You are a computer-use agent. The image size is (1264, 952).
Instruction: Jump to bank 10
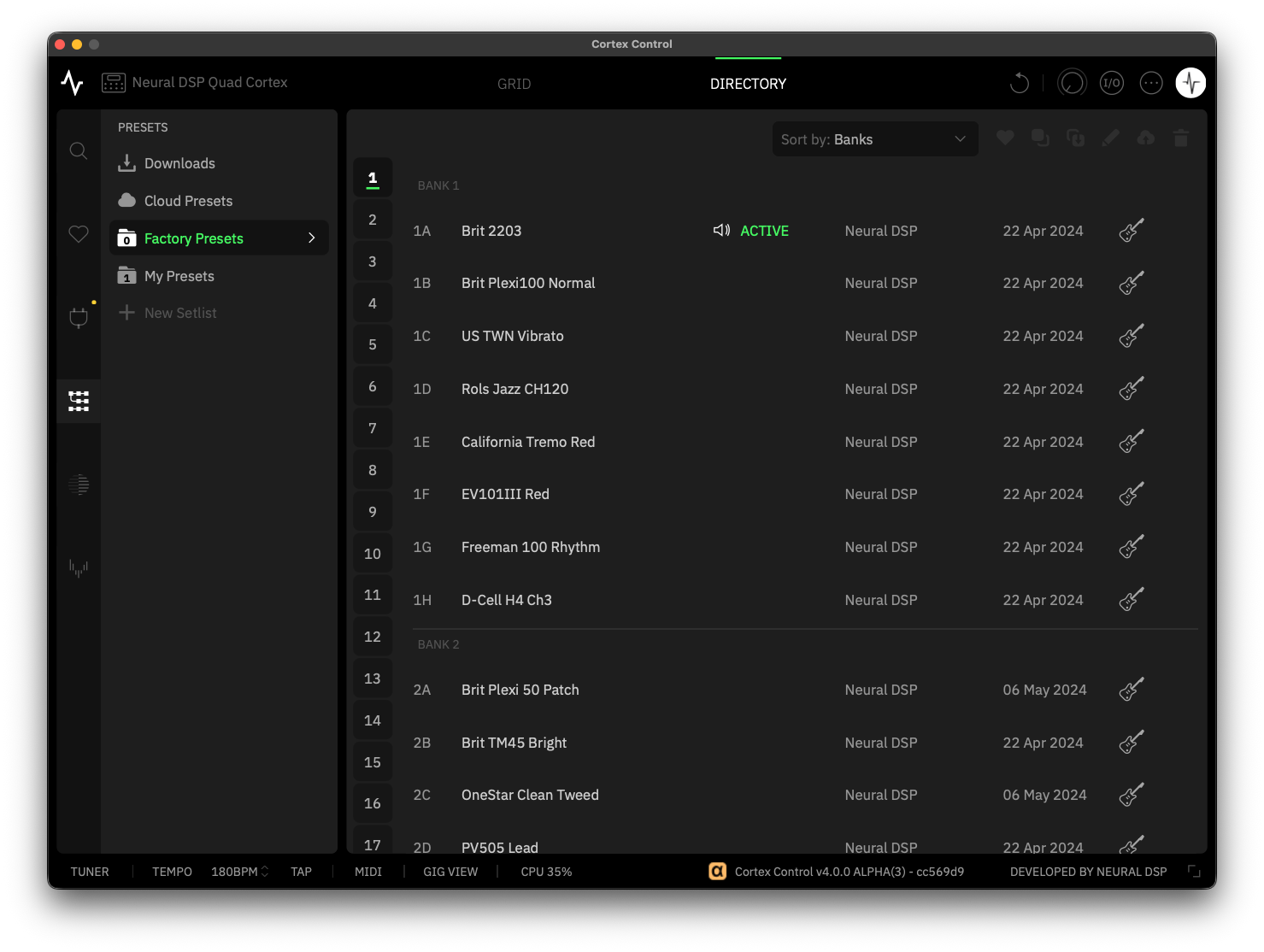(x=373, y=554)
